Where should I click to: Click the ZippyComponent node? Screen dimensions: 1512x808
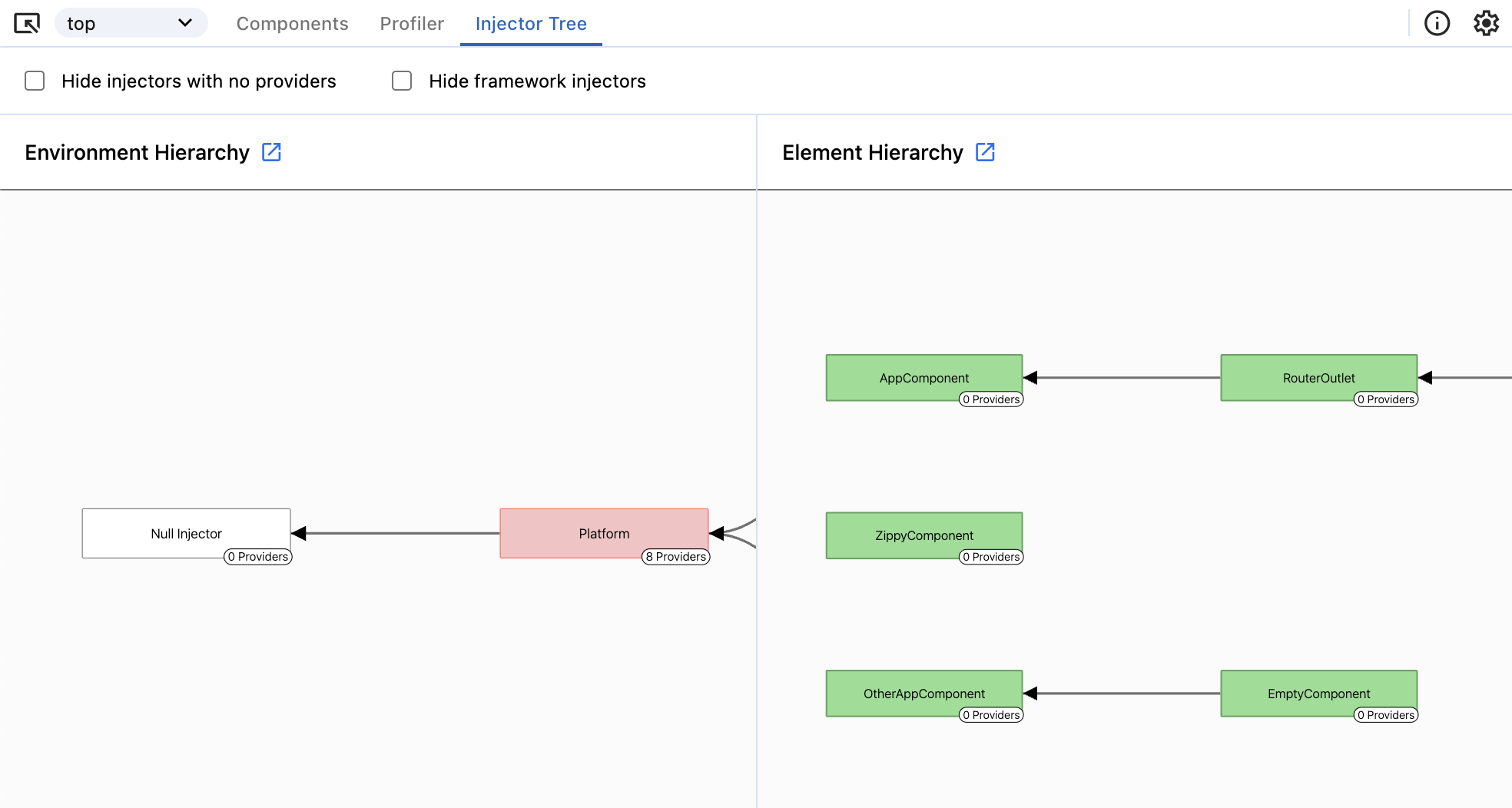(x=923, y=535)
